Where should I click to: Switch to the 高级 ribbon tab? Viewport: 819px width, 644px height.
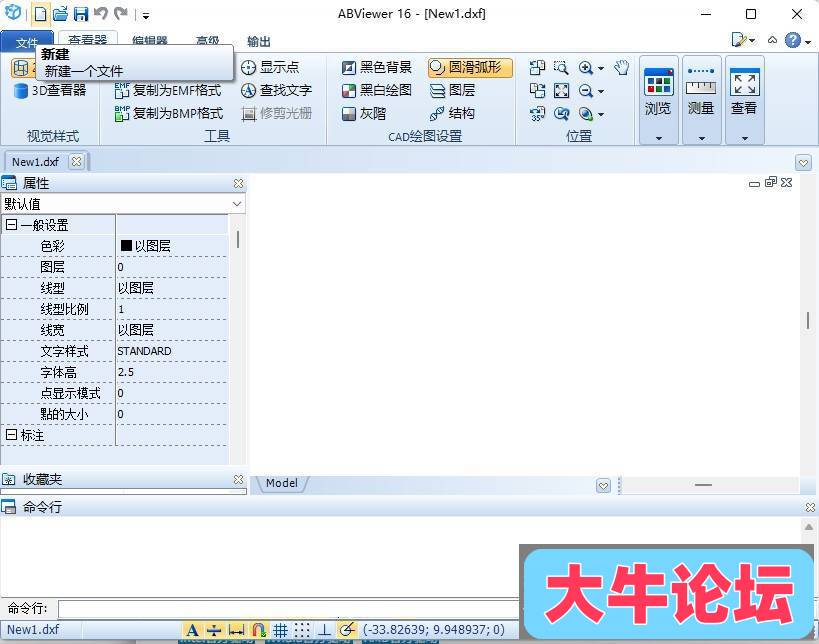(207, 40)
